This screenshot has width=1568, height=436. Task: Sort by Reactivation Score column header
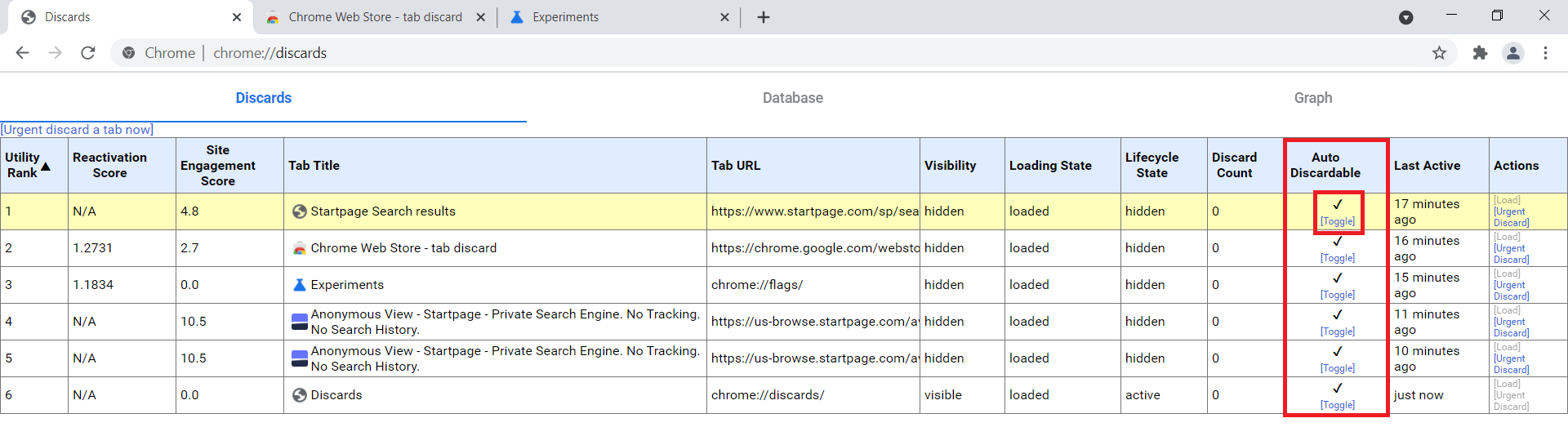tap(122, 166)
